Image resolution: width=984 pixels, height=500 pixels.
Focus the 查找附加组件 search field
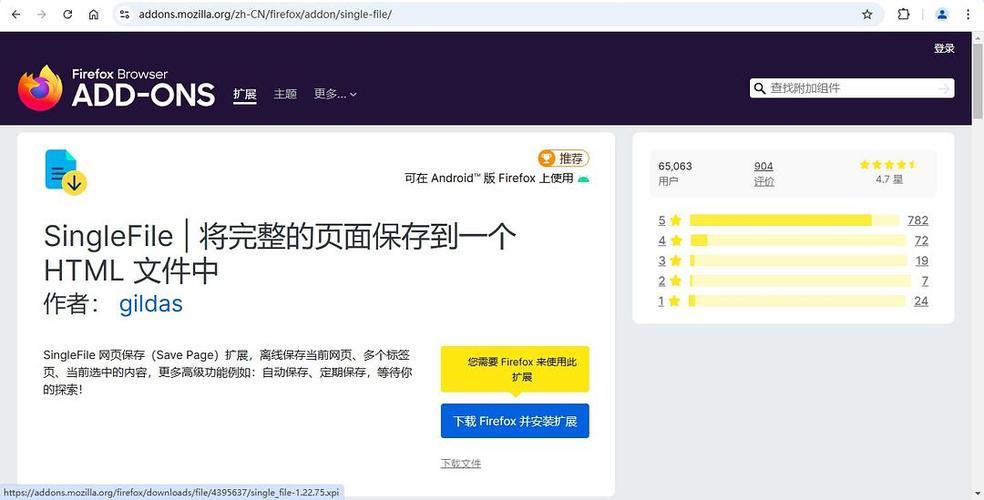pos(852,88)
